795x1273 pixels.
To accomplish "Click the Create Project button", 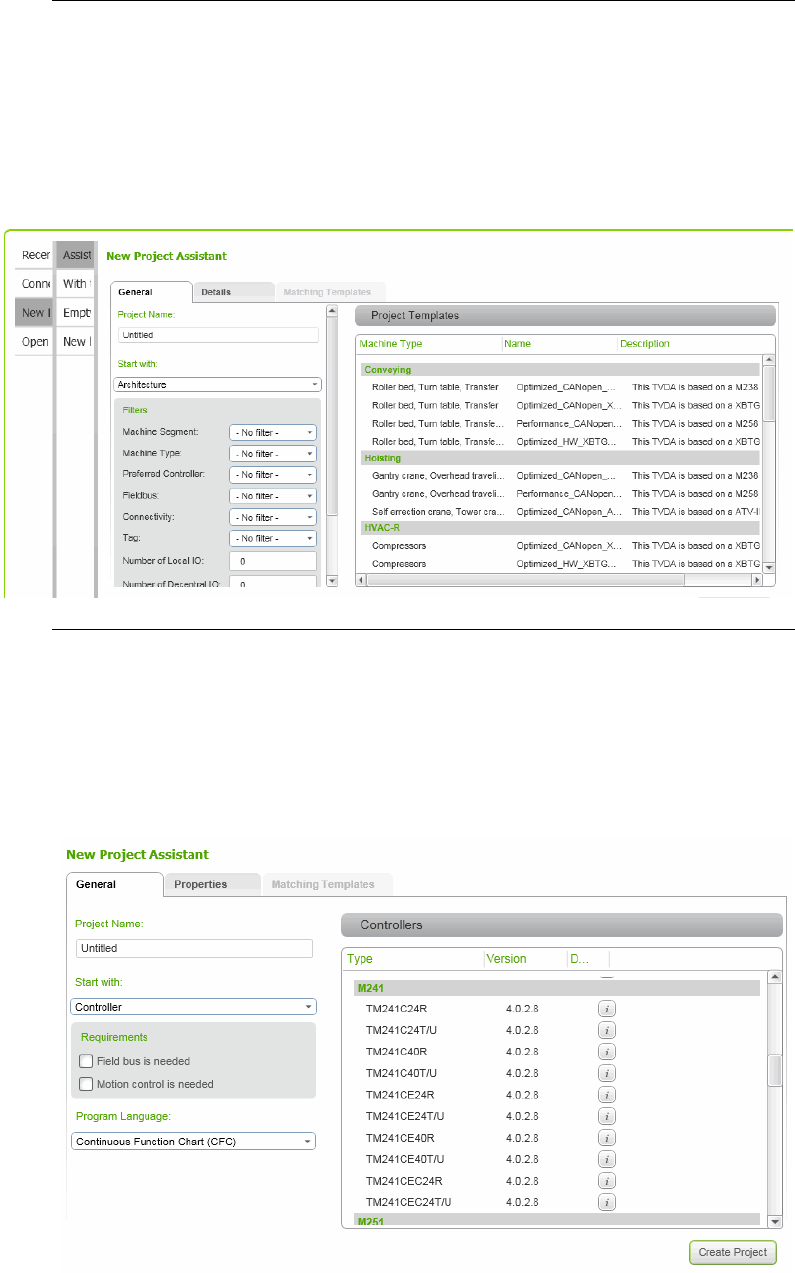I will [x=732, y=1251].
